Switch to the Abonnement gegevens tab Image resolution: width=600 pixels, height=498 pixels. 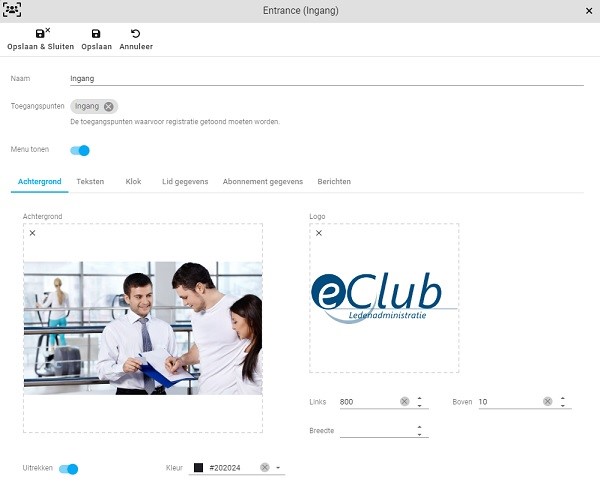pyautogui.click(x=263, y=181)
